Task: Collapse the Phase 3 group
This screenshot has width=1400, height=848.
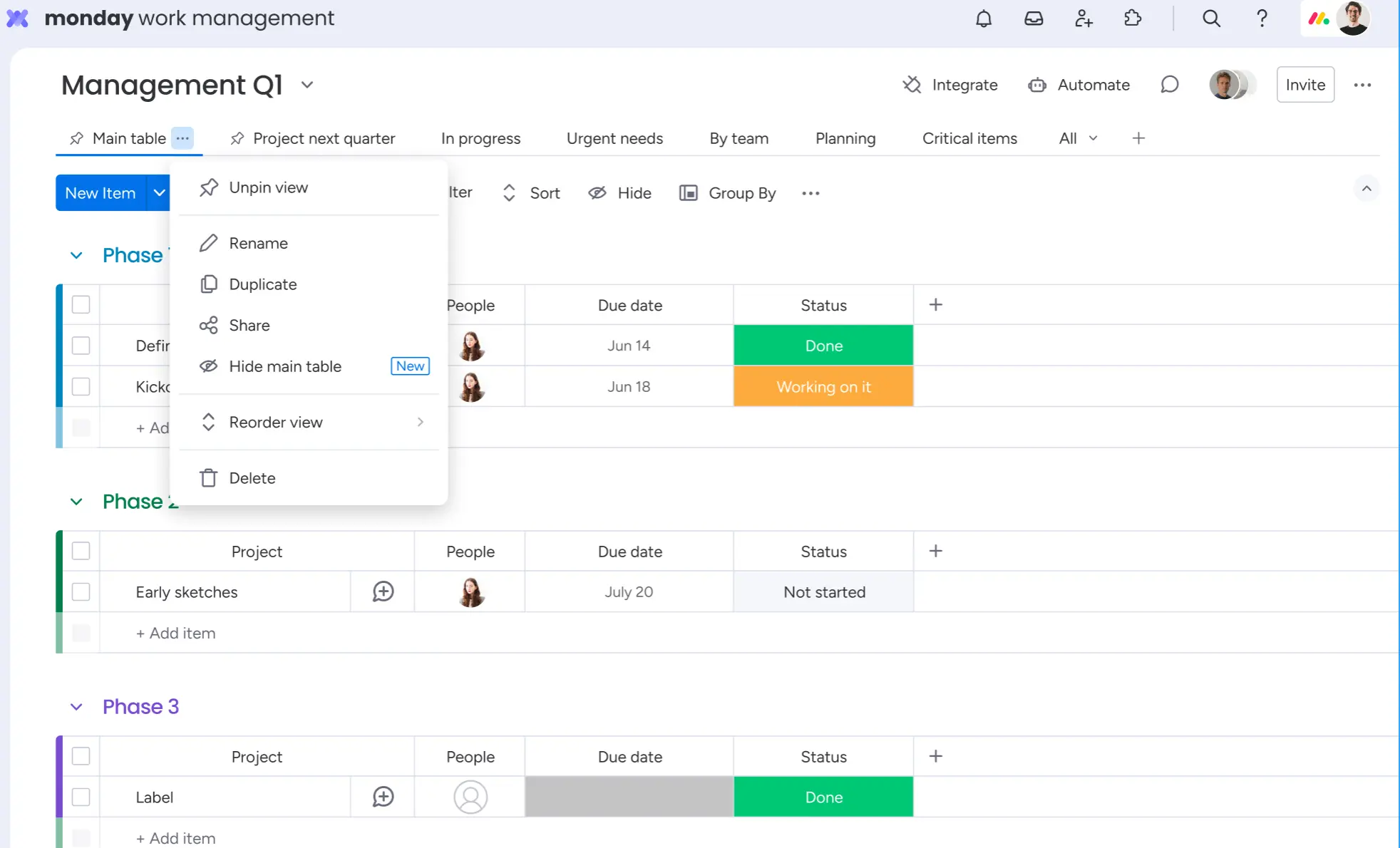Action: 76,707
